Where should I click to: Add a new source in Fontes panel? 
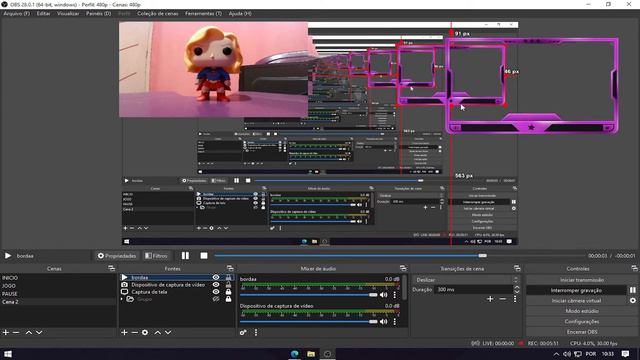coord(124,333)
